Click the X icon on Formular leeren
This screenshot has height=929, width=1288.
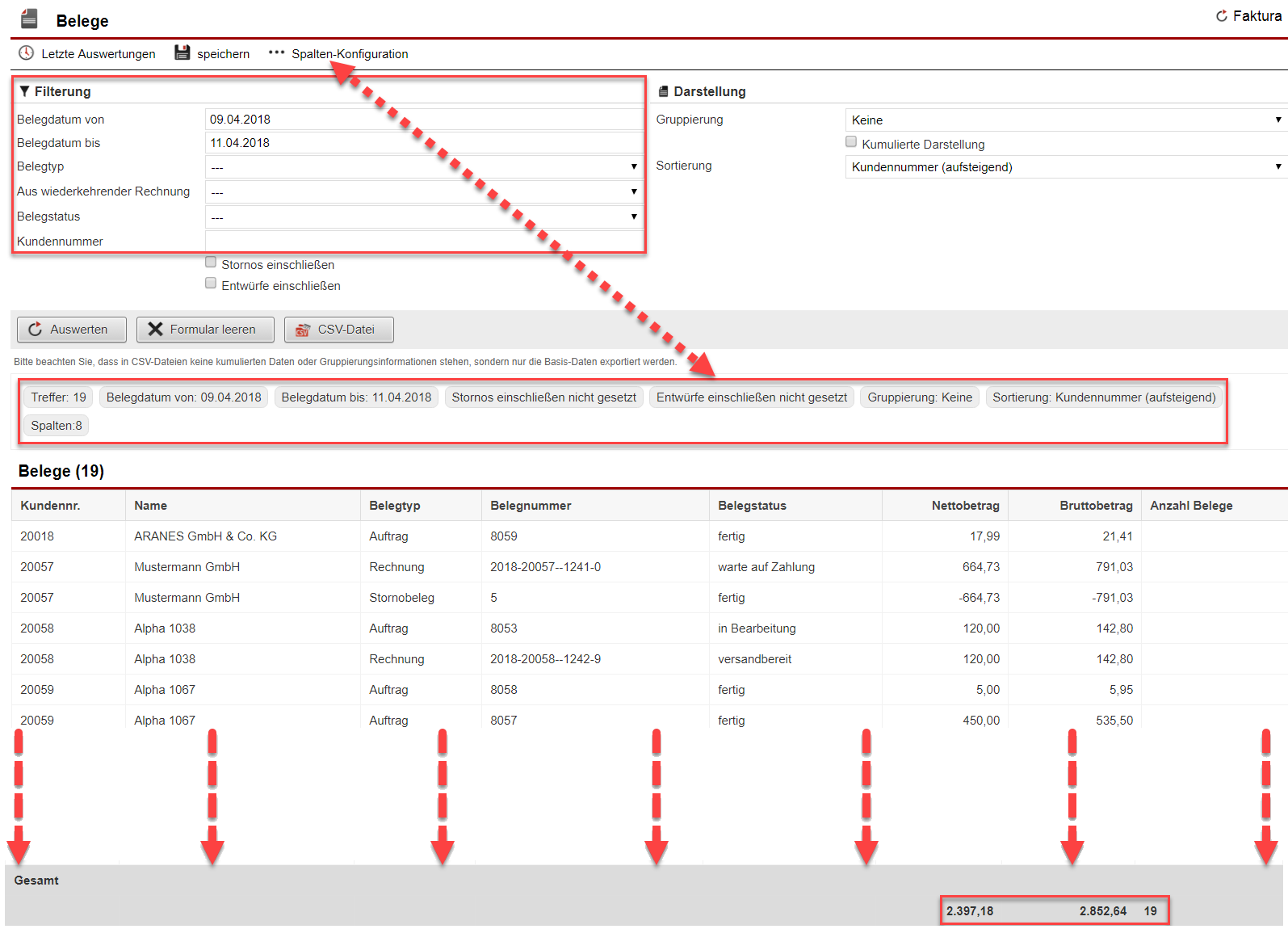156,330
